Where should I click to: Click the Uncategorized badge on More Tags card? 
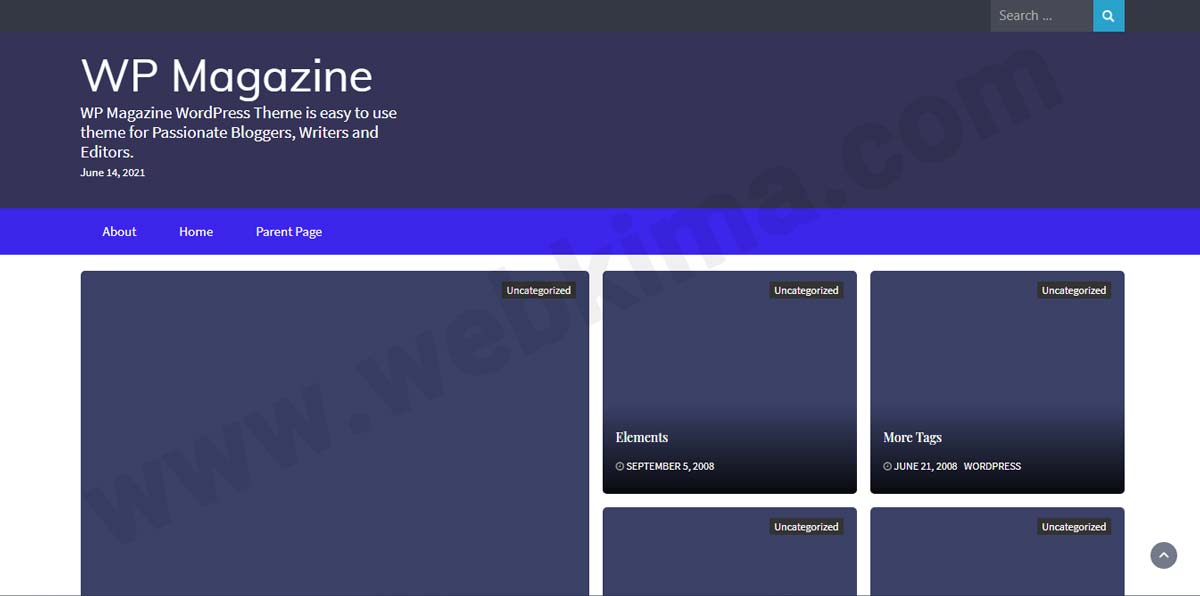coord(1074,290)
